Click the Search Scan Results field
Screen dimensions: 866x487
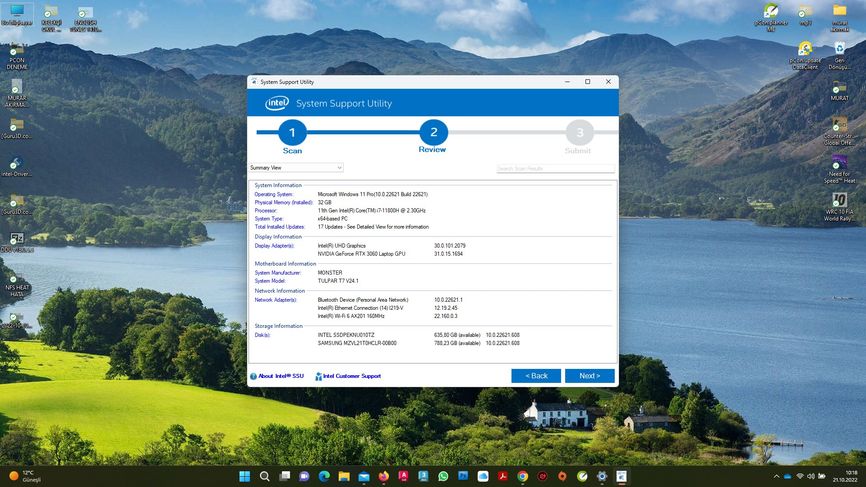[x=555, y=168]
